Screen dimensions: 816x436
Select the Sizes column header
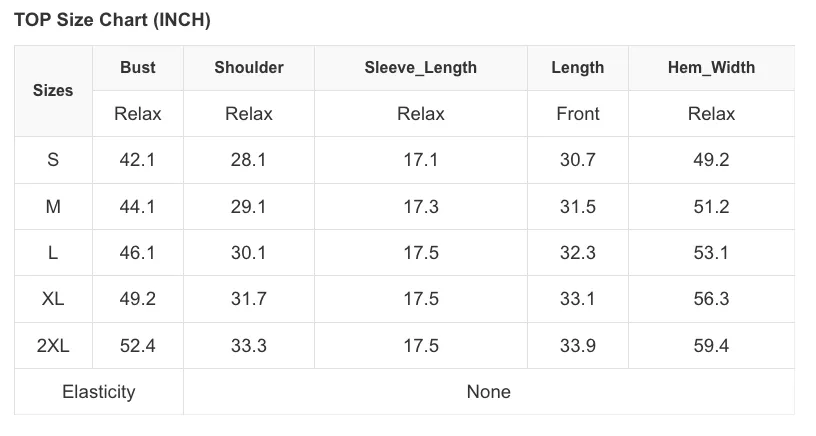pyautogui.click(x=53, y=91)
